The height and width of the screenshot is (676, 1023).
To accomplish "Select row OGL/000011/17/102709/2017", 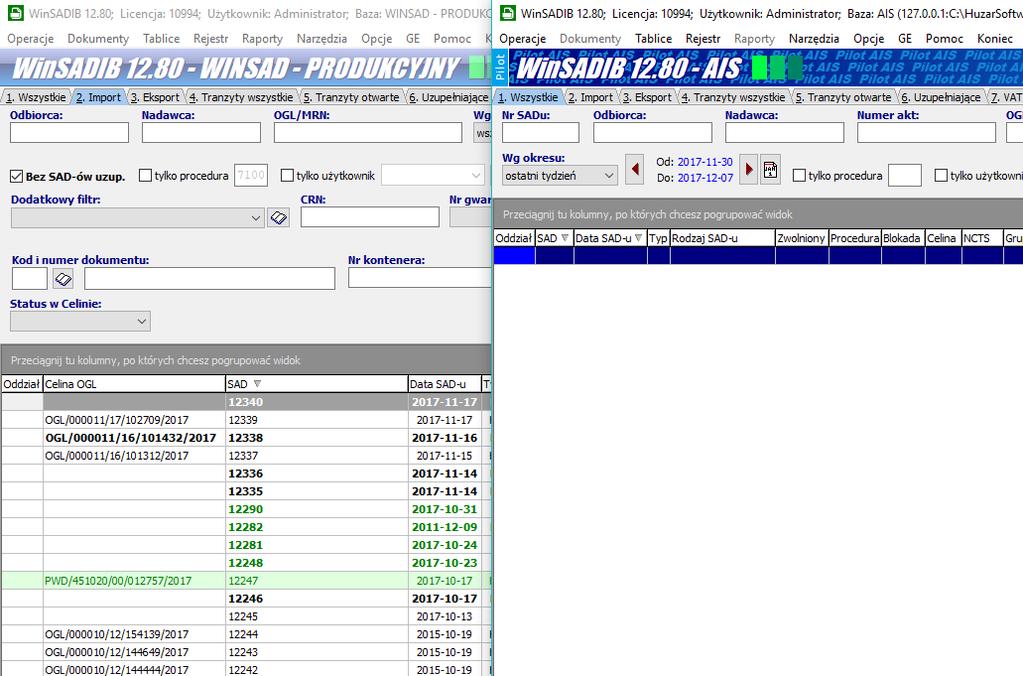I will (x=245, y=420).
